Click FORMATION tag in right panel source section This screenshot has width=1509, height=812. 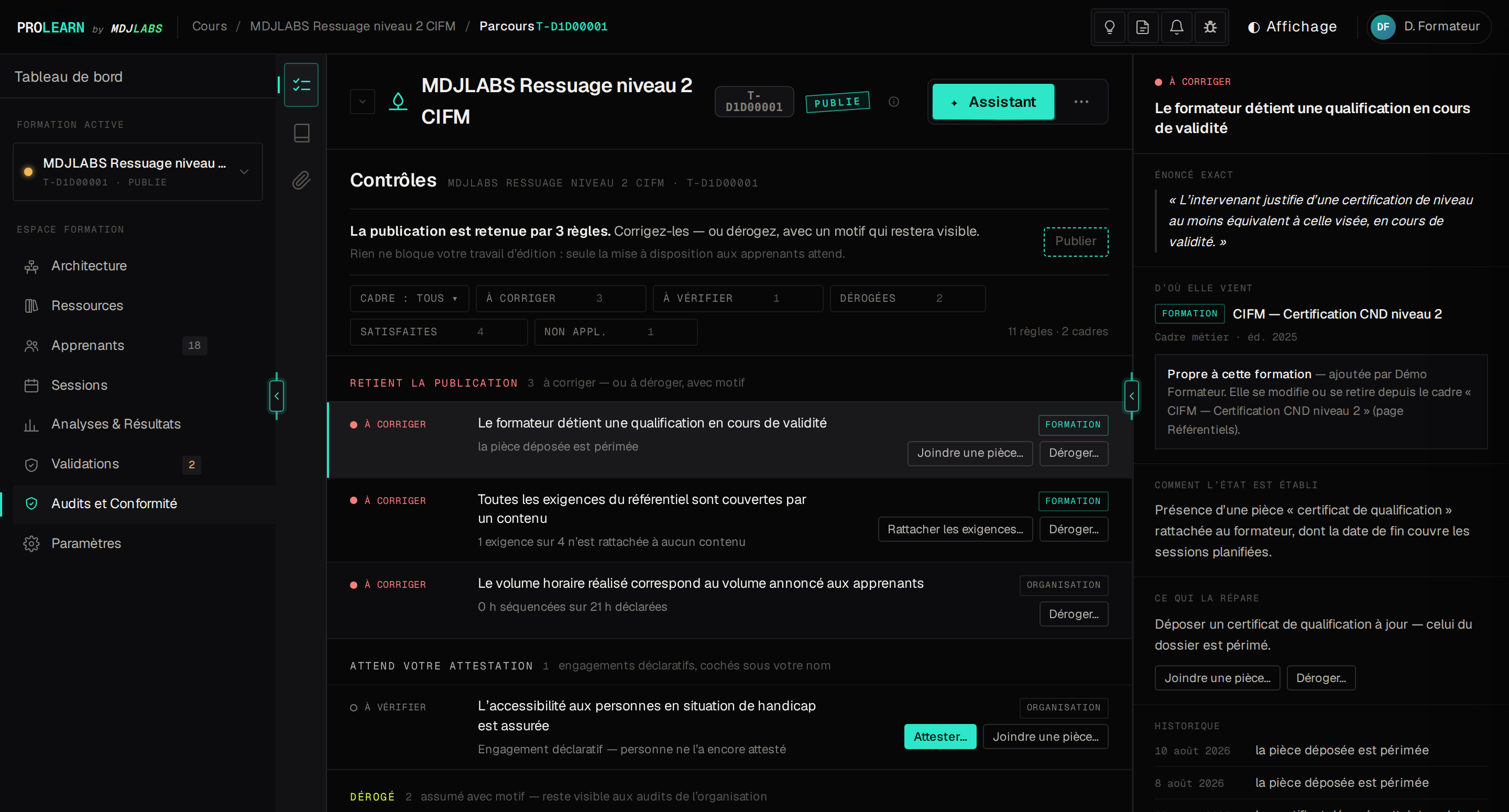coord(1189,314)
